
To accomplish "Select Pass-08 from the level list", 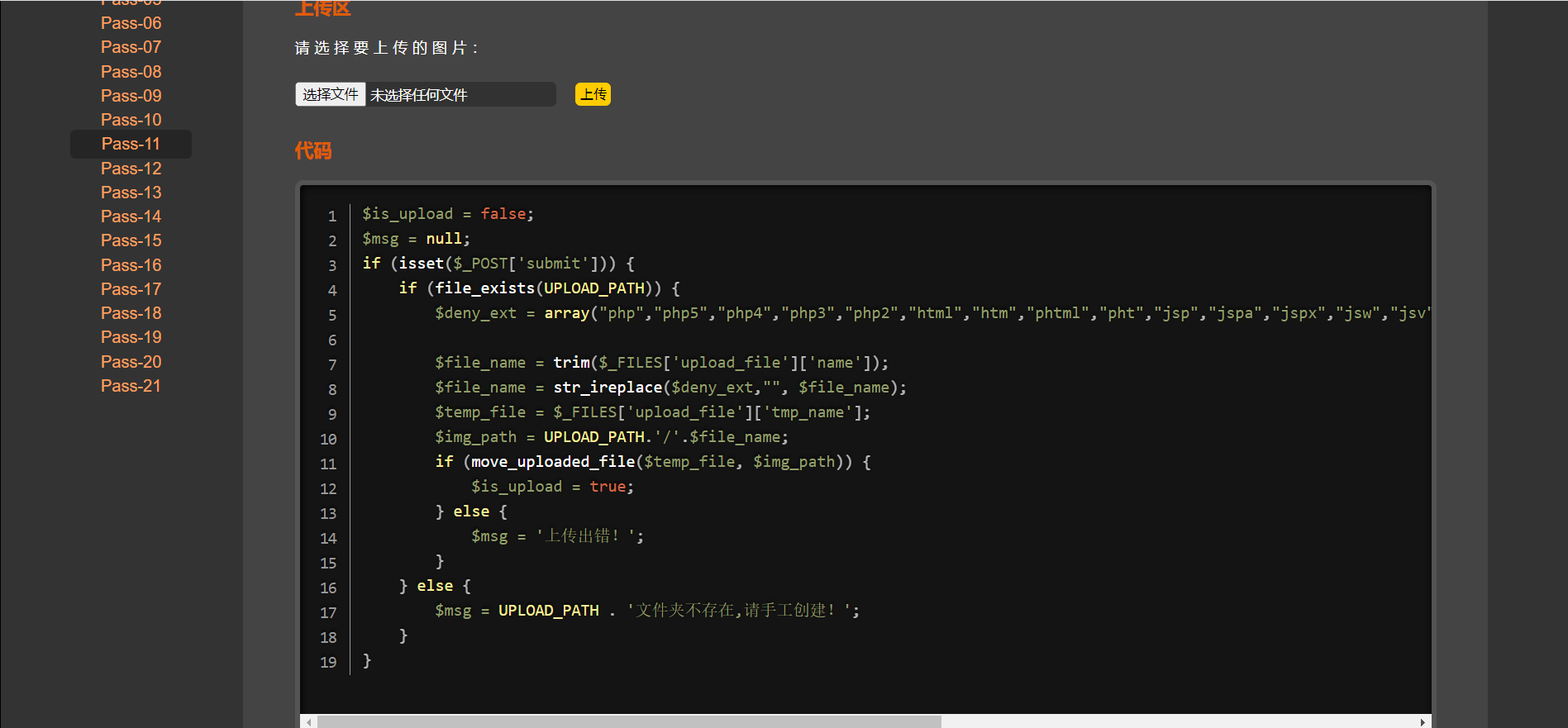I will pos(131,72).
